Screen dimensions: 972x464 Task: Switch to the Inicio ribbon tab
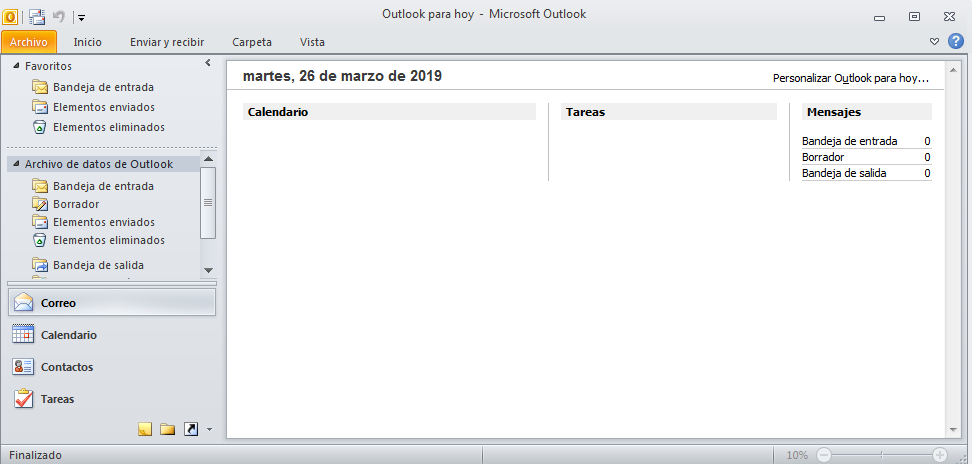click(87, 42)
